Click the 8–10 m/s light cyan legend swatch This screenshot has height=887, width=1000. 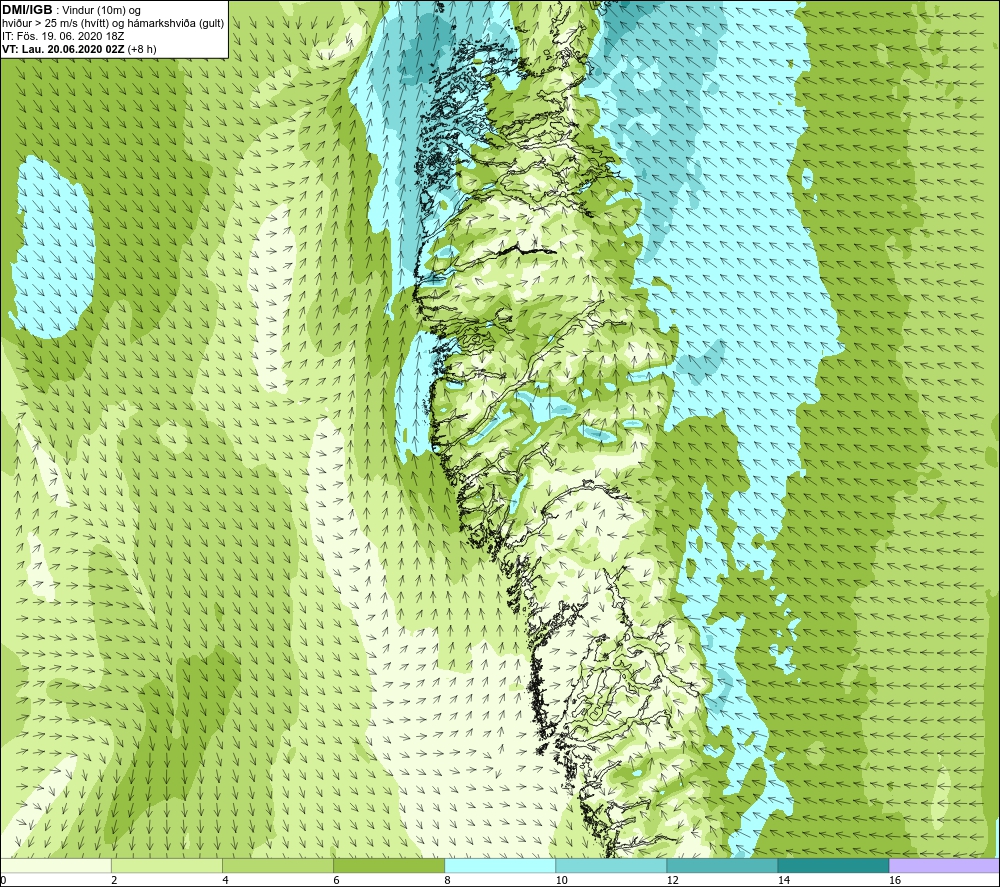coord(500,865)
